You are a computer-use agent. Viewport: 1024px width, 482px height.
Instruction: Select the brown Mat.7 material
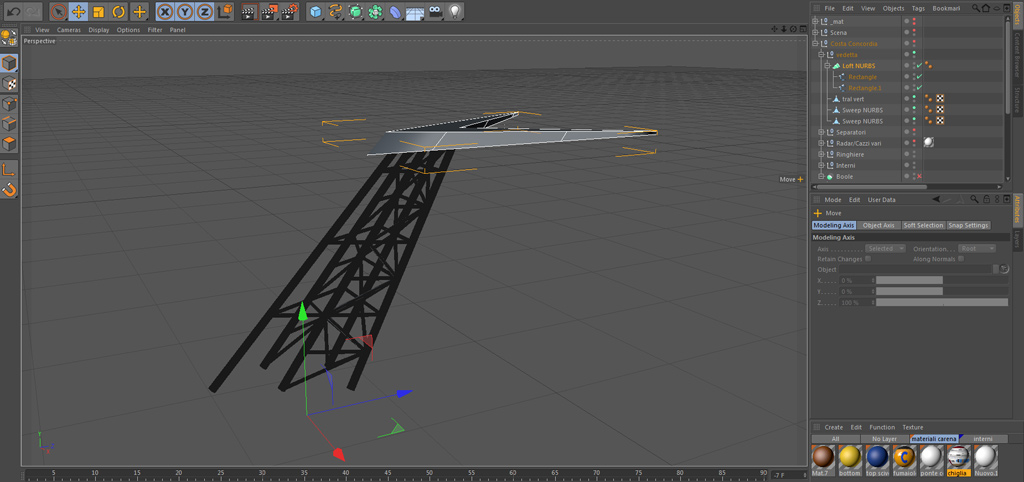823,459
